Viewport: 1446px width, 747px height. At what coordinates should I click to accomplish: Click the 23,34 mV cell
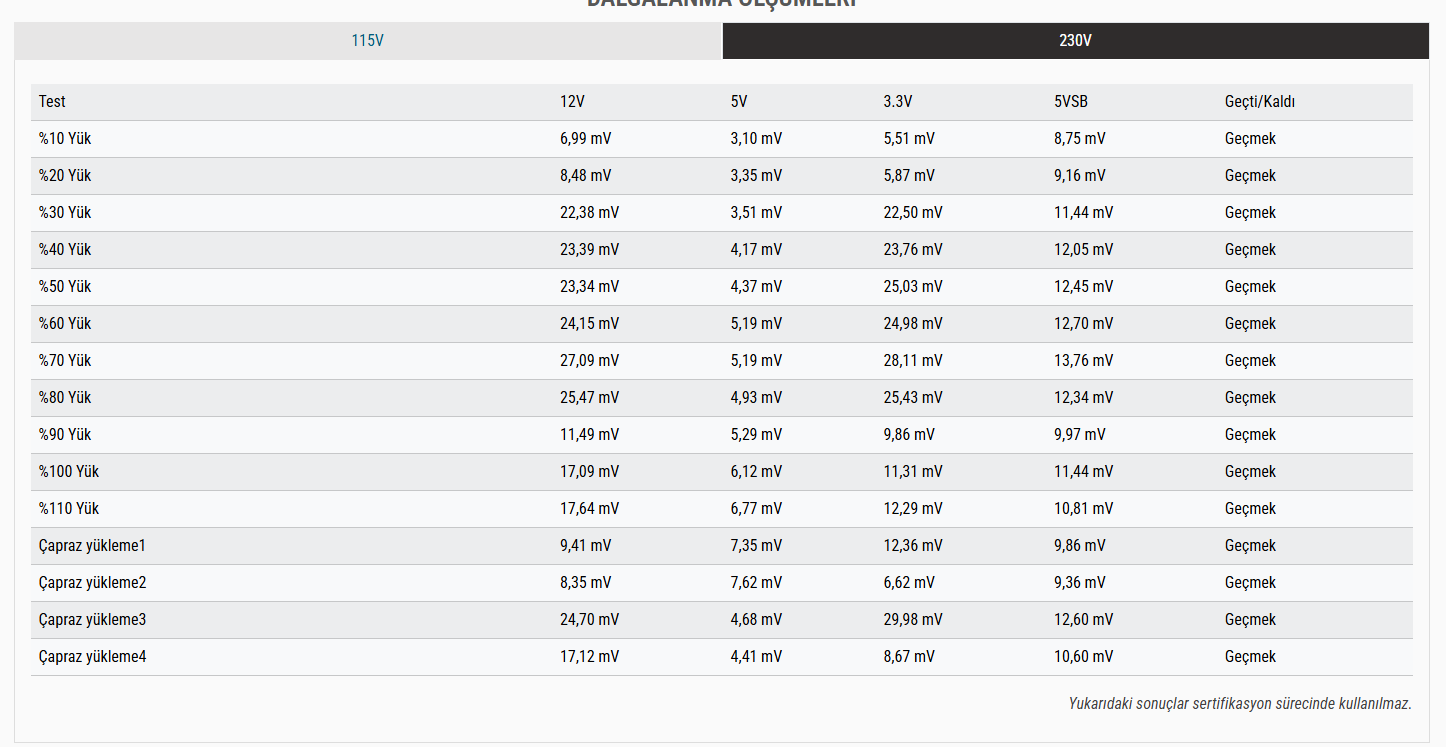pos(590,287)
